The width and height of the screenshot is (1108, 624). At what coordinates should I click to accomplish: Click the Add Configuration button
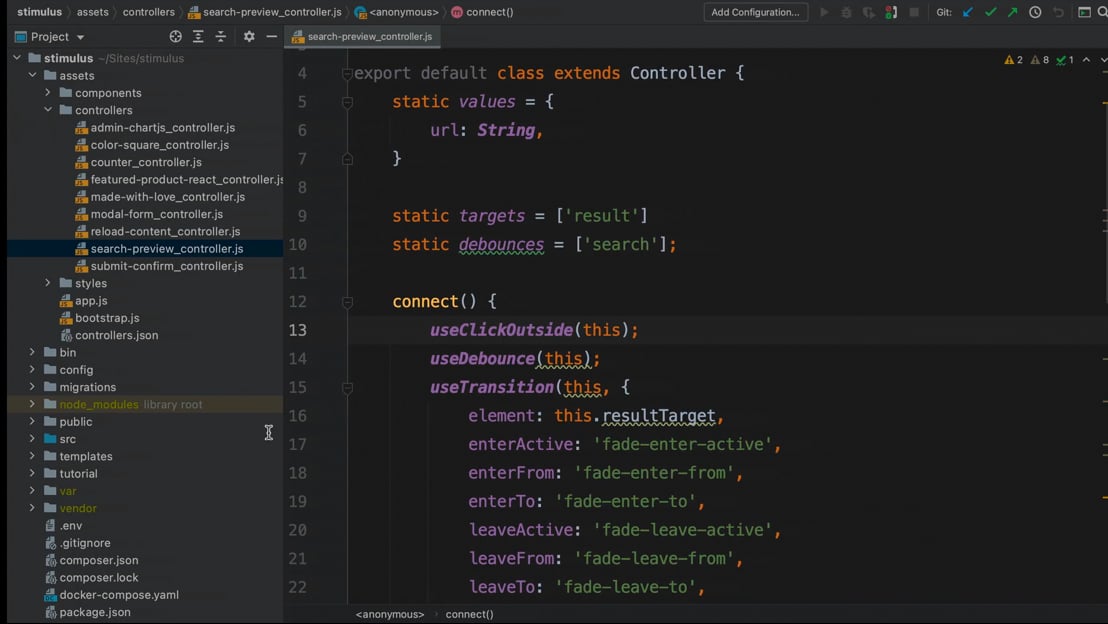[755, 12]
